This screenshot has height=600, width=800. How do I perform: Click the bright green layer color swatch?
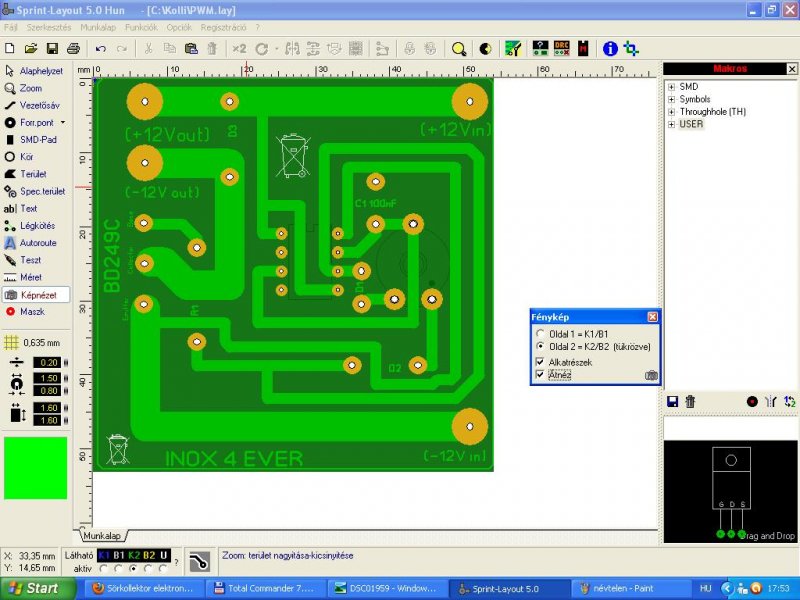(x=35, y=468)
